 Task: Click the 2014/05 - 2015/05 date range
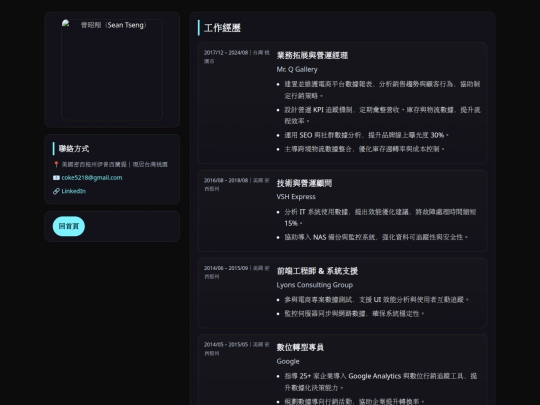point(226,345)
